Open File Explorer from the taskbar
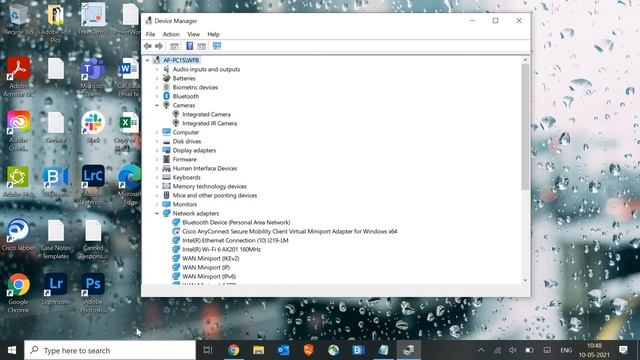Viewport: 640px width, 360px height. [258, 350]
